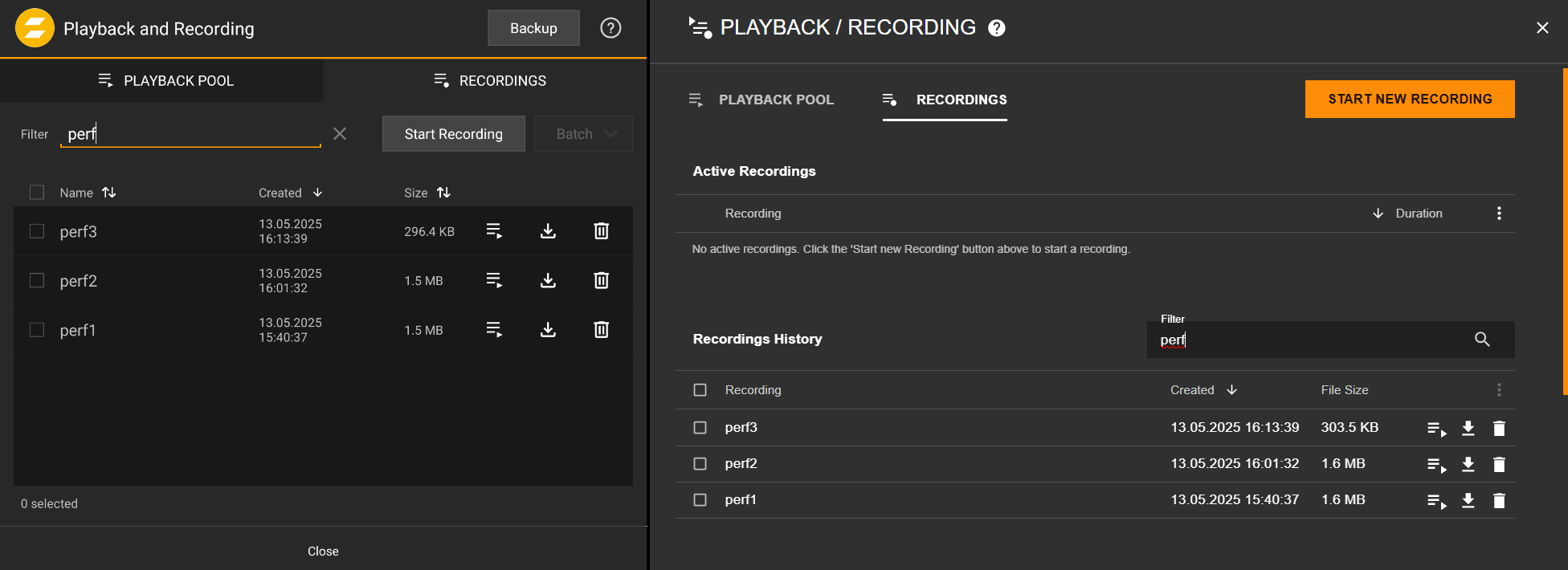
Task: Click Start Recording button in left window
Action: coord(454,133)
